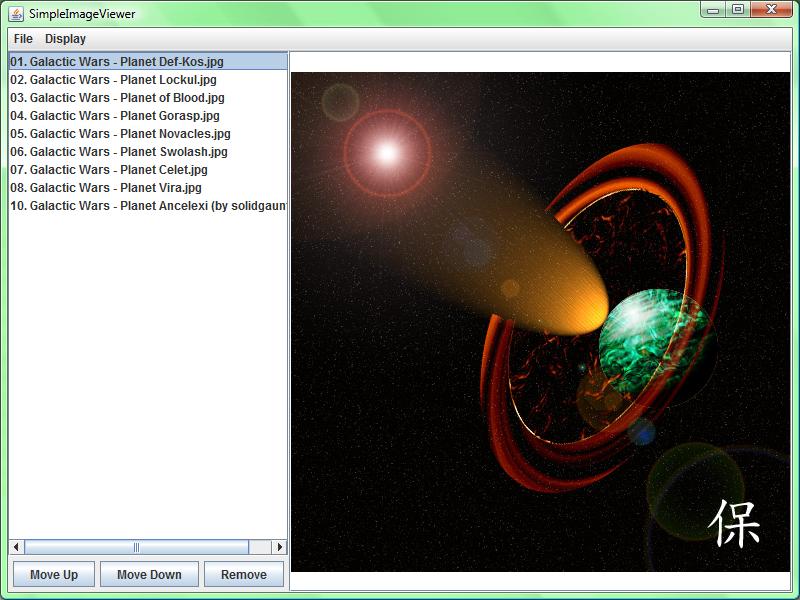Click the Move Down button
The image size is (800, 600).
(149, 574)
